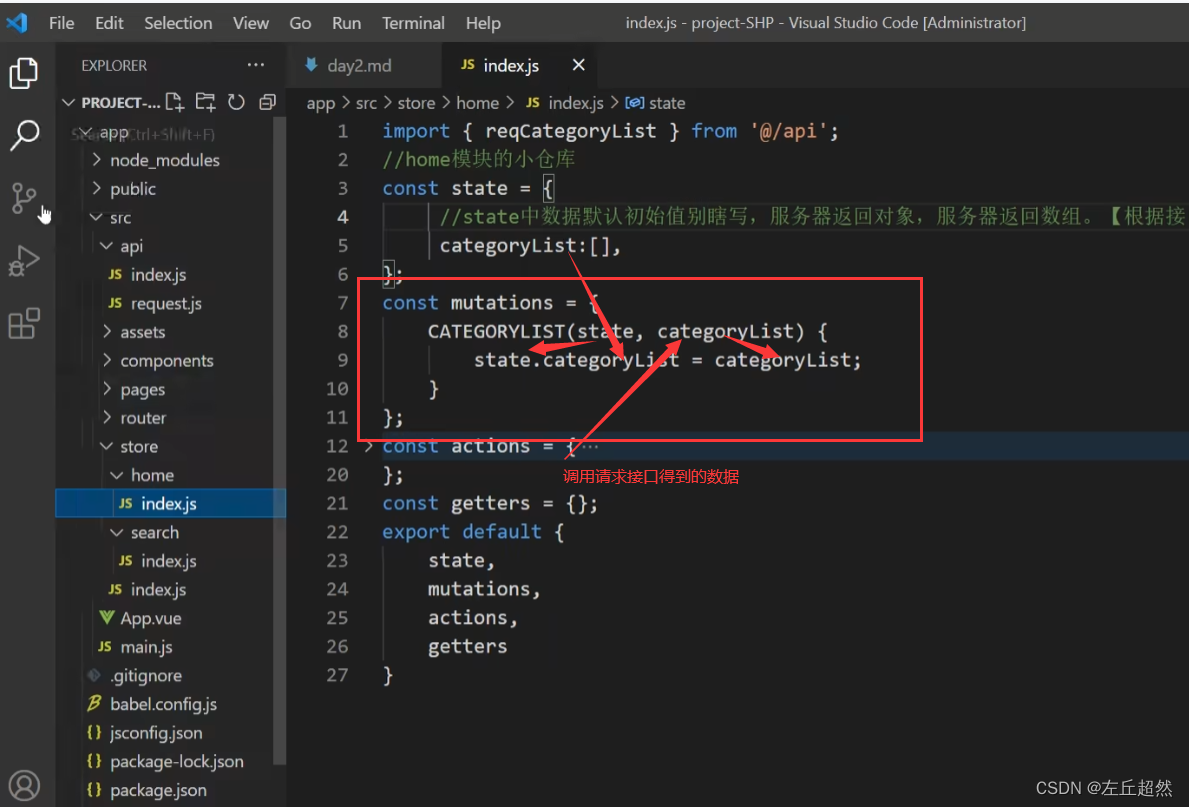Click 'src' in the breadcrumb path
Viewport: 1189px width, 807px height.
(366, 103)
